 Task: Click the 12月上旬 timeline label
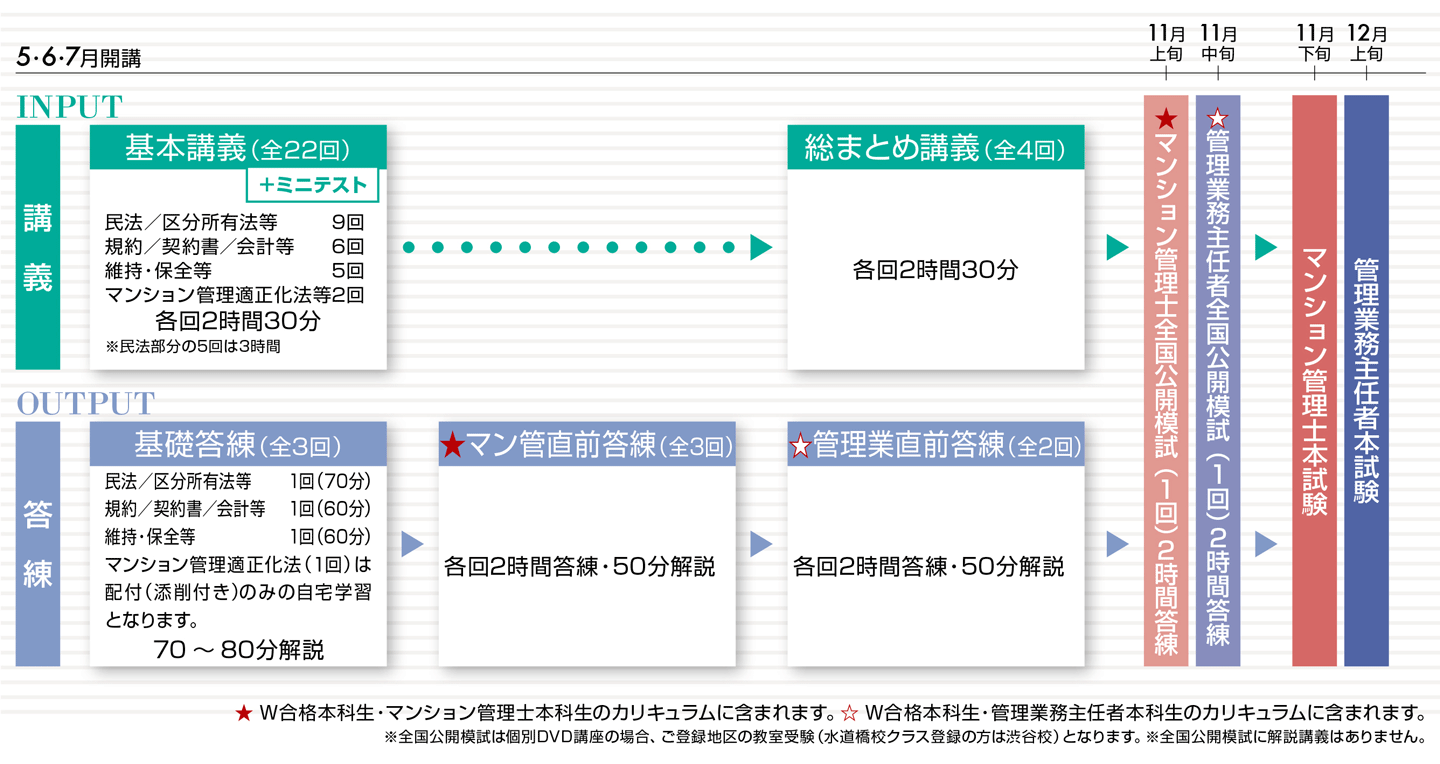[1366, 46]
